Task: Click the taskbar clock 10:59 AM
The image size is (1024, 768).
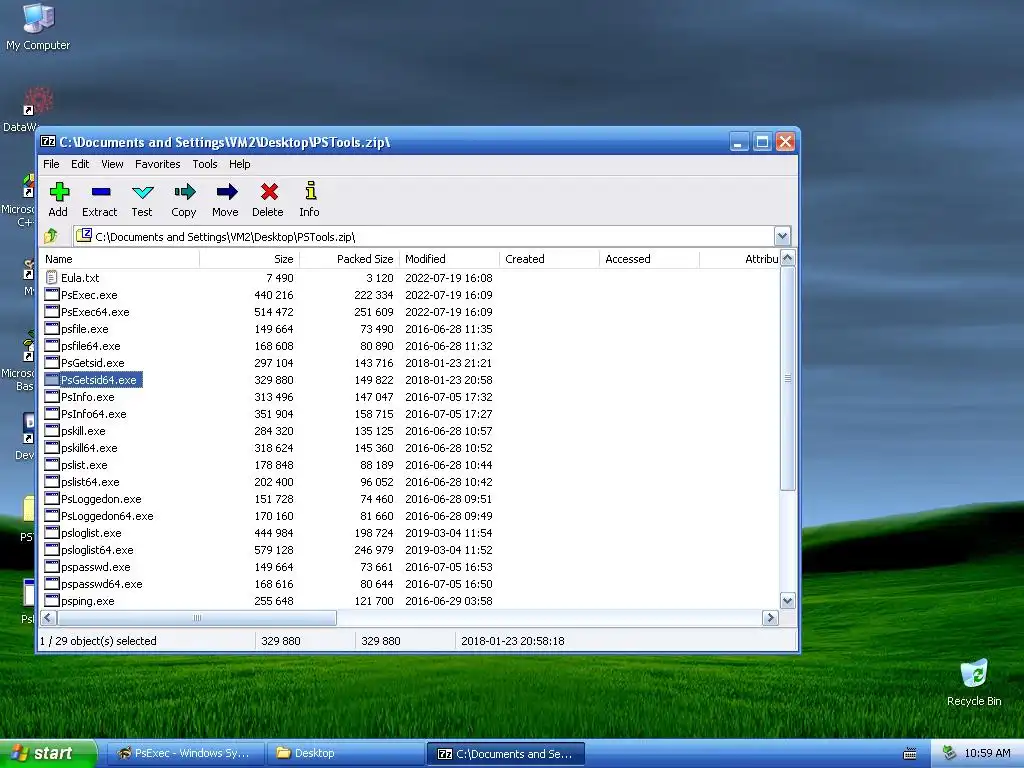Action: (x=987, y=753)
